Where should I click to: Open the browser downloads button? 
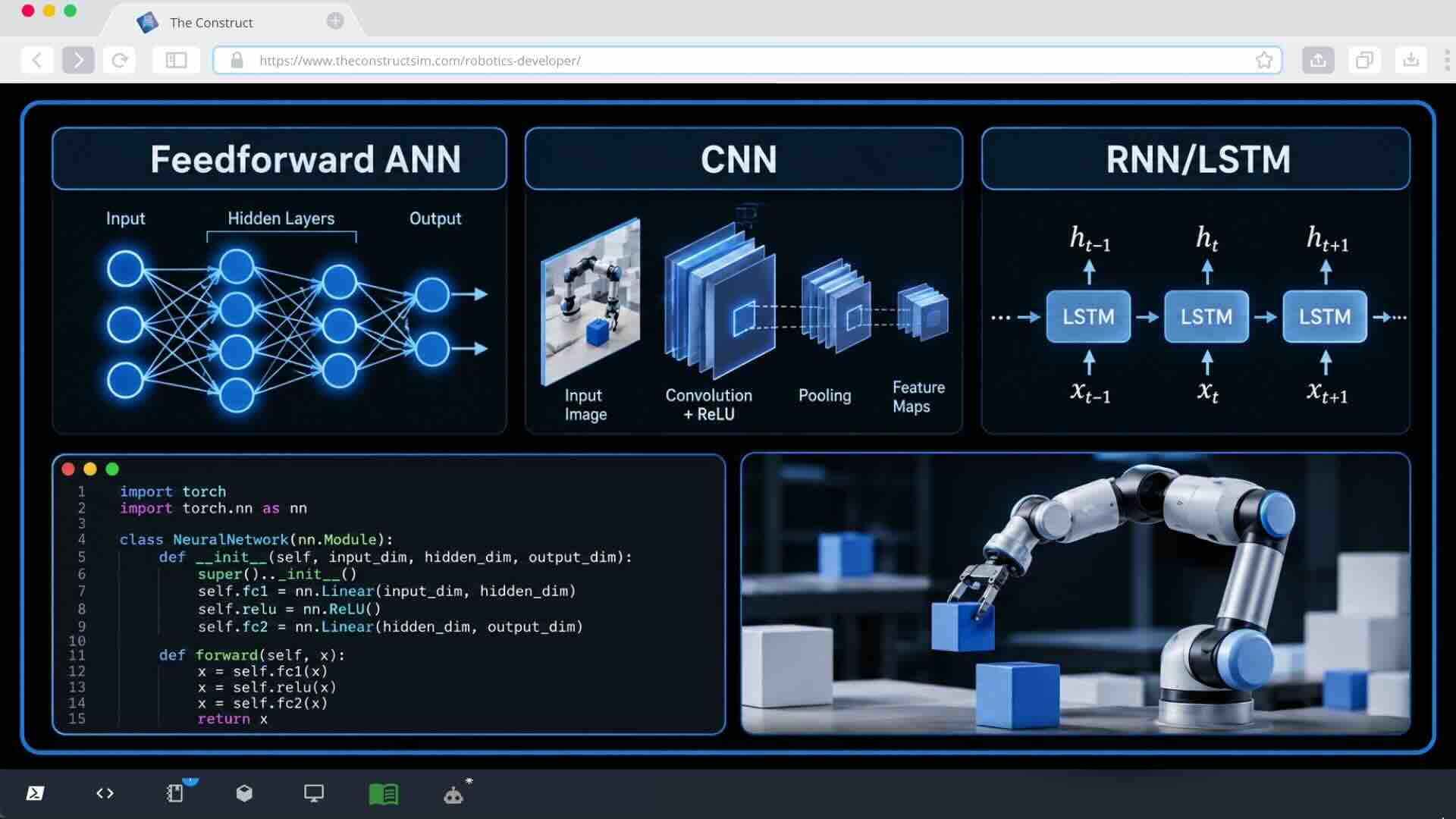pos(1410,60)
